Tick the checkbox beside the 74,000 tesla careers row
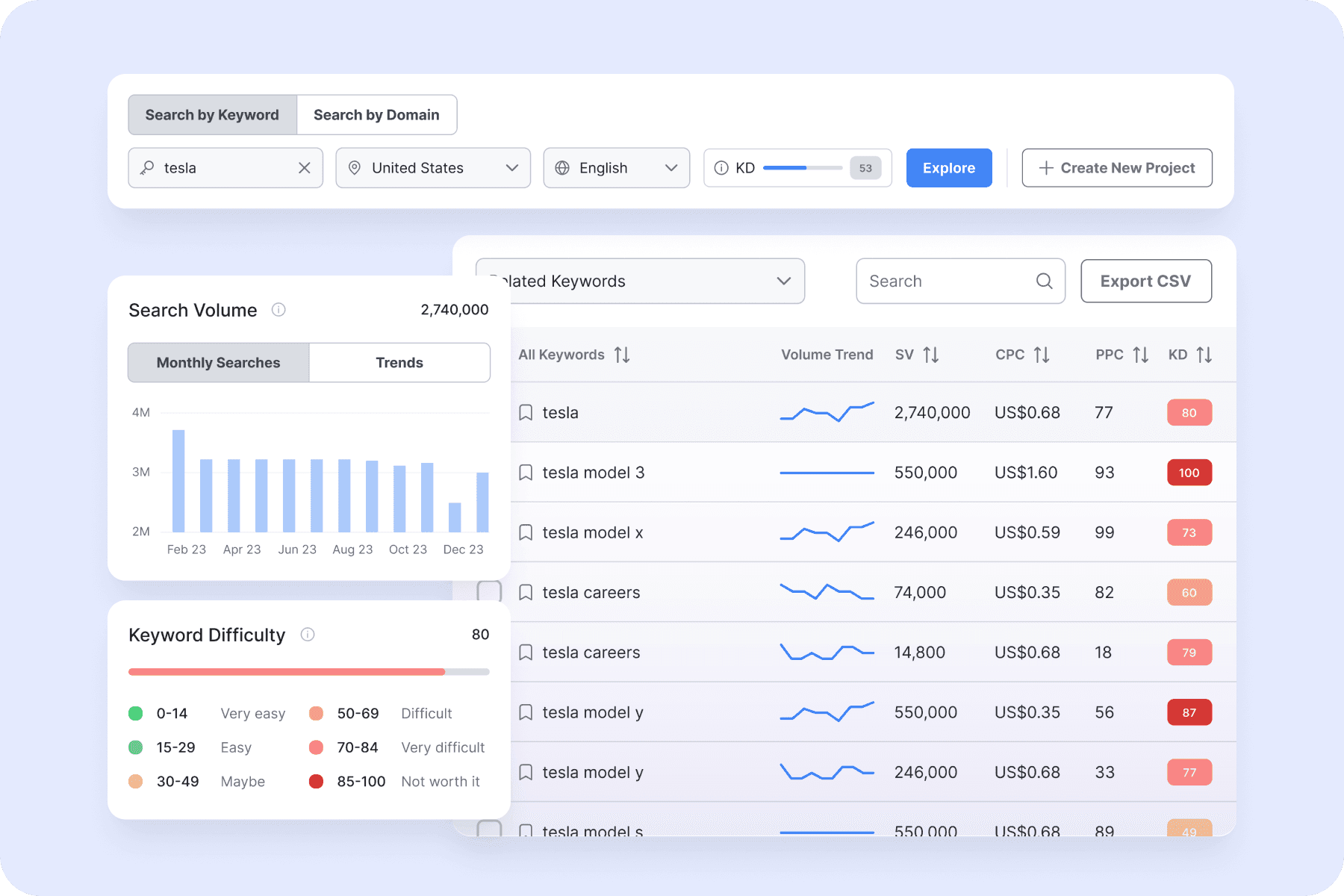Viewport: 1344px width, 896px height. [x=489, y=591]
